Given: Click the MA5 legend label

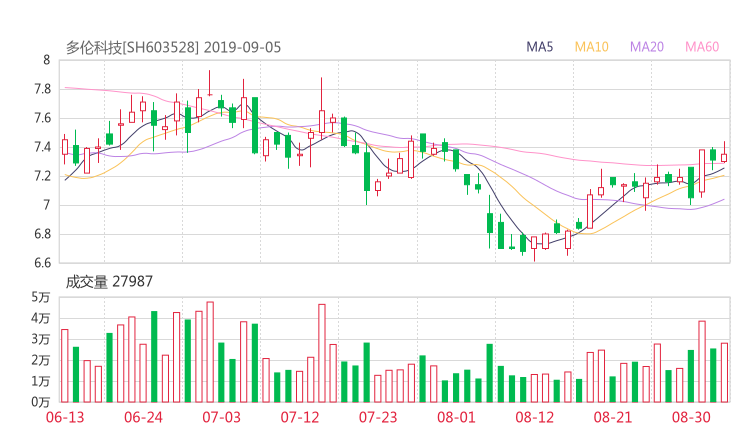Looking at the screenshot, I should coord(540,47).
